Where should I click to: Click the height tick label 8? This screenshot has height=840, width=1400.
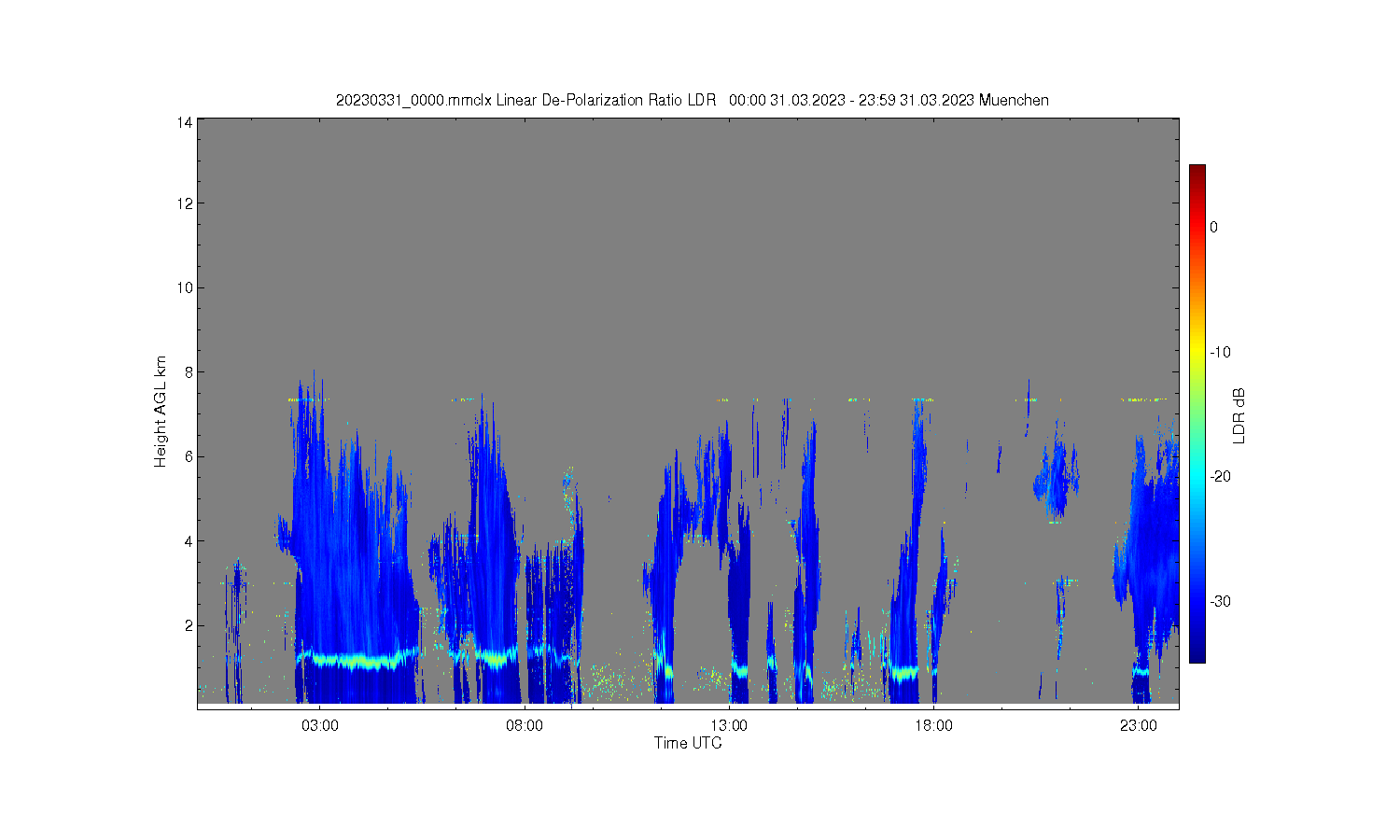tap(189, 372)
